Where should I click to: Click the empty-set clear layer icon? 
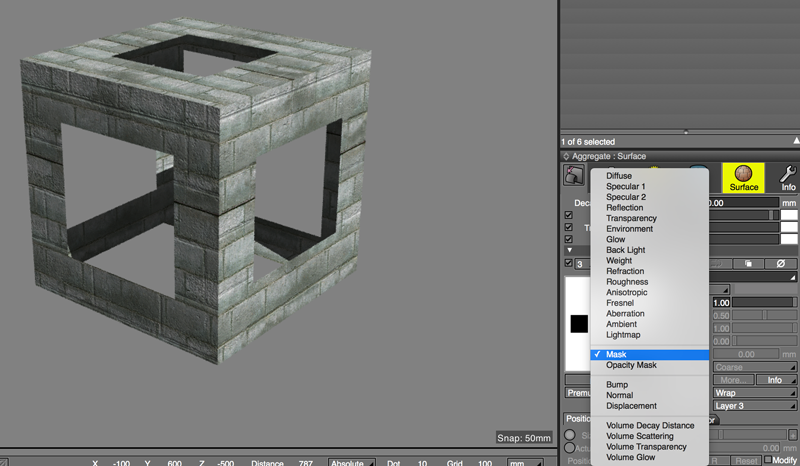[x=780, y=264]
